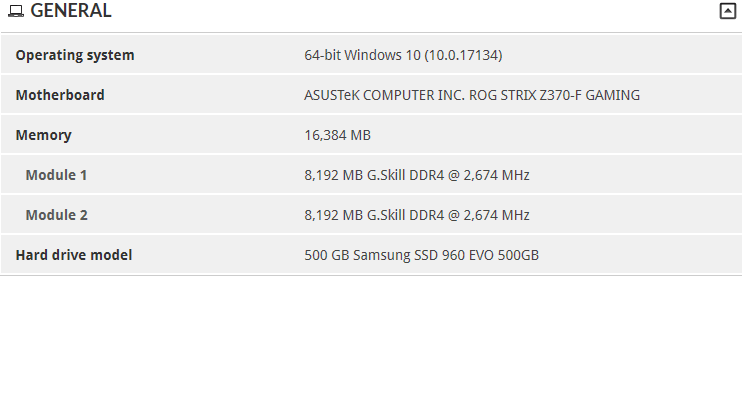Select the Module 2 label

click(56, 215)
